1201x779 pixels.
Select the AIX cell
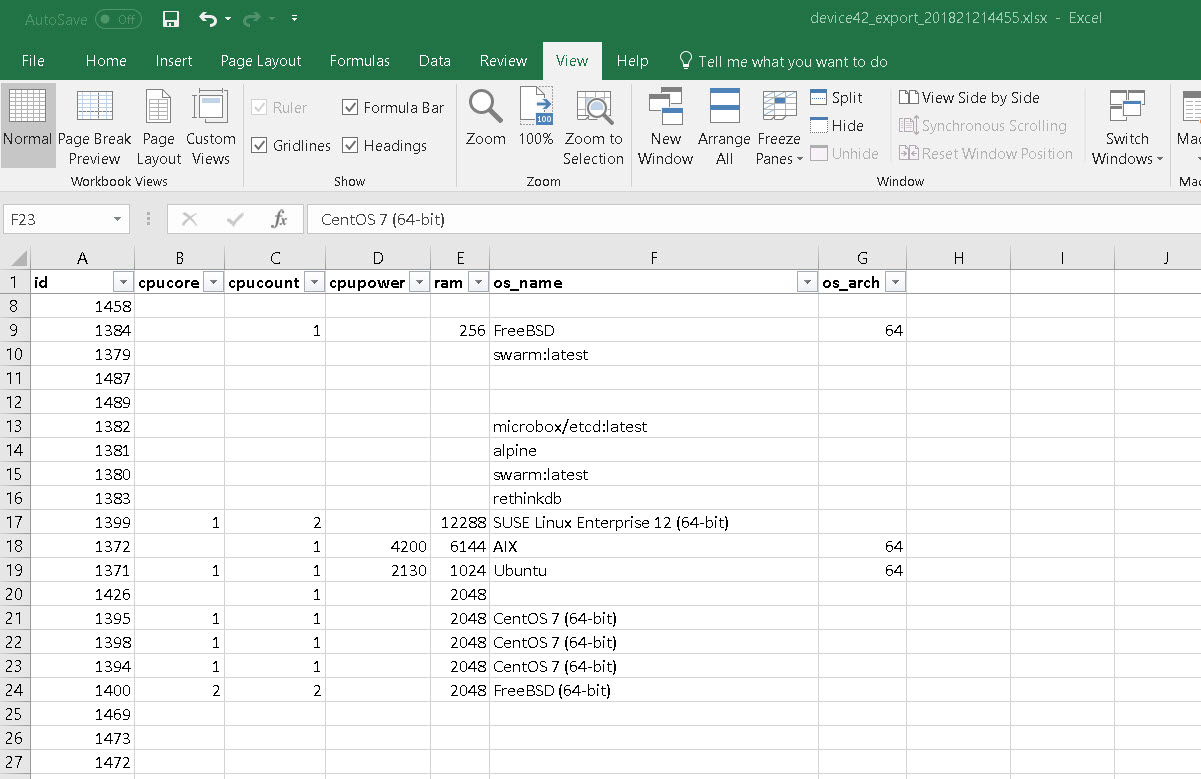click(x=654, y=546)
